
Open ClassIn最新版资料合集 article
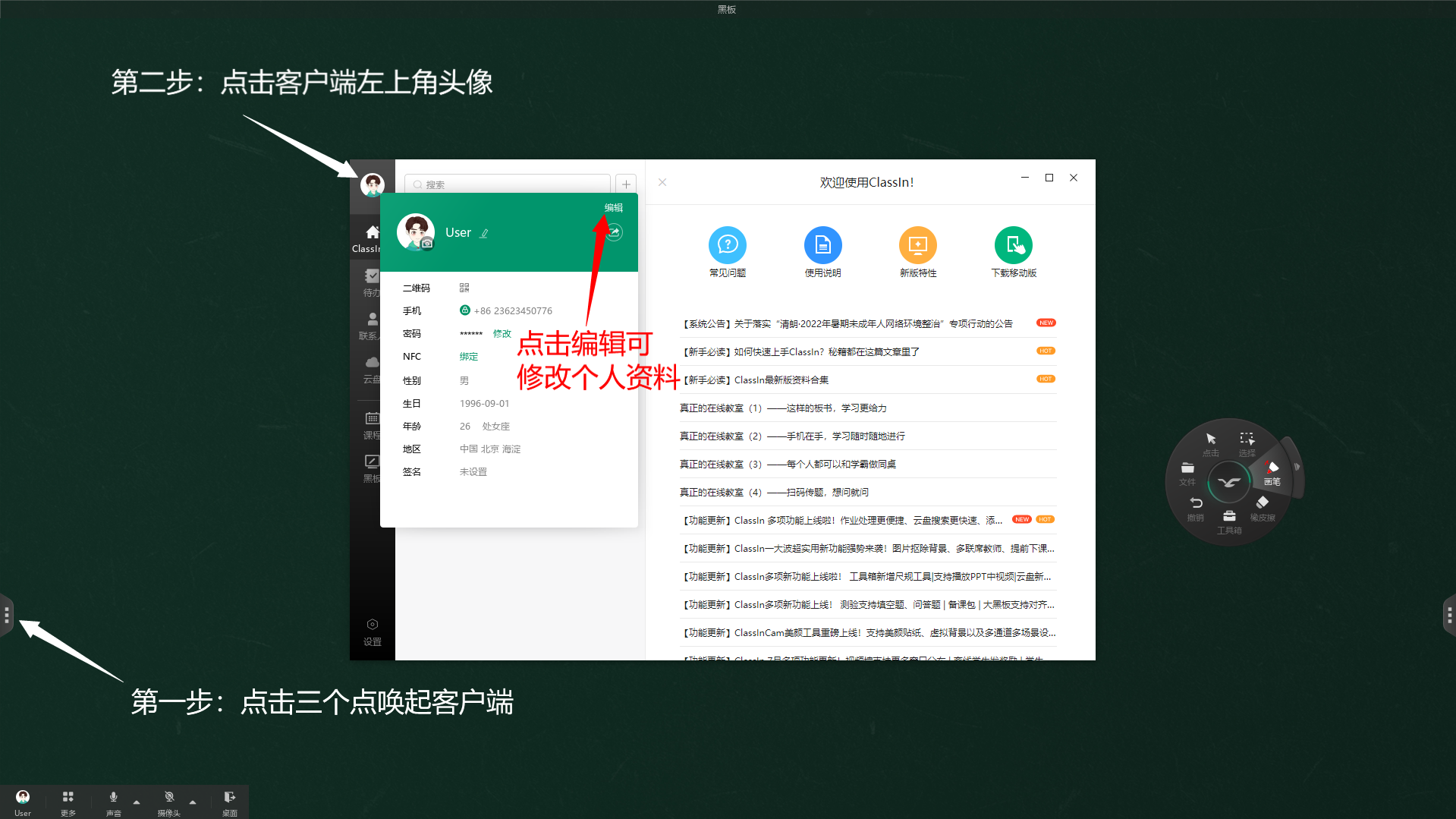tap(868, 380)
